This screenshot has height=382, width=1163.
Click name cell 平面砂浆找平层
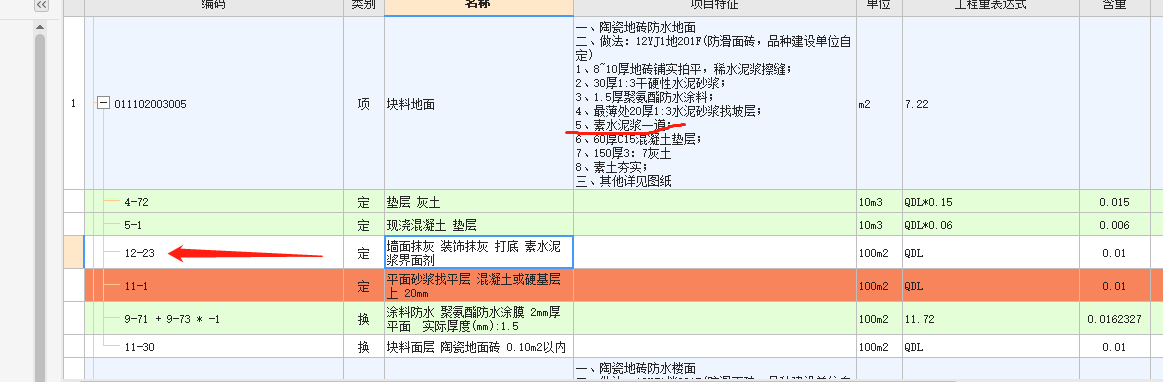coord(478,286)
